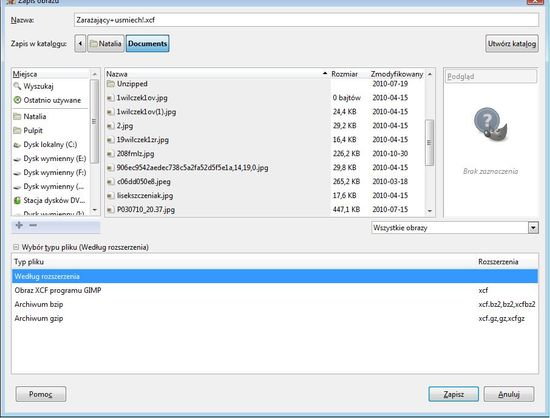Open Dysk lokalny (C:) drive
Viewport: 550px width, 418px height.
pyautogui.click(x=49, y=144)
